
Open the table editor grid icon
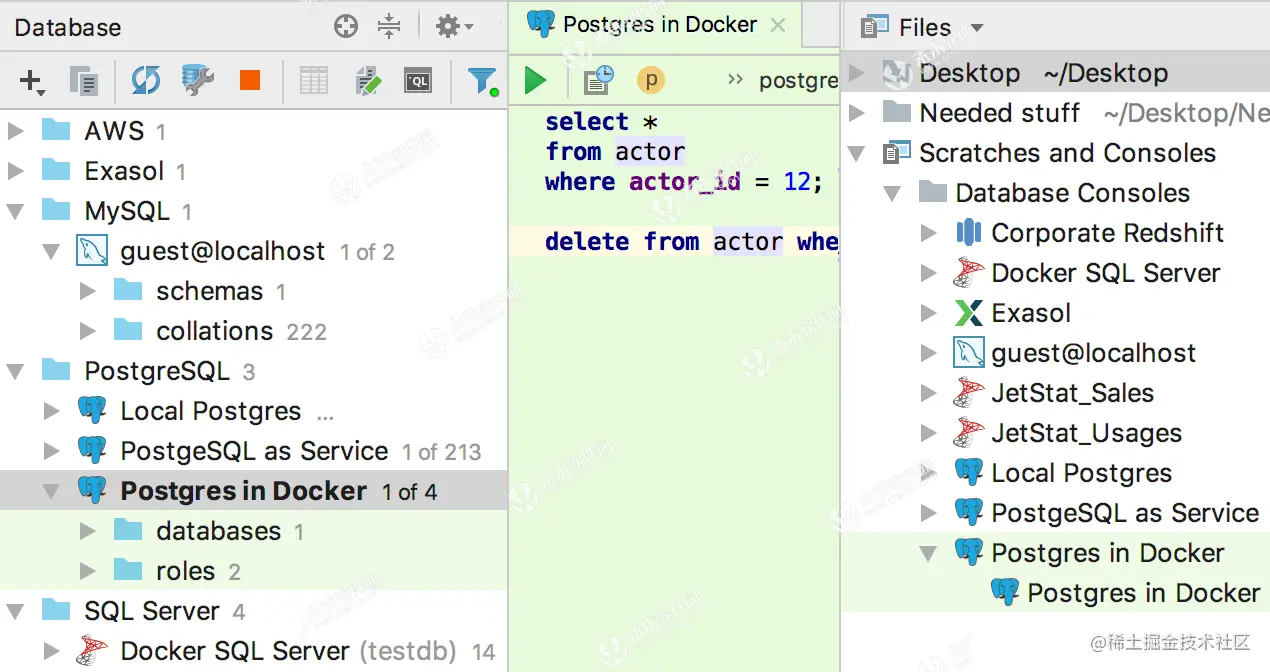point(314,81)
